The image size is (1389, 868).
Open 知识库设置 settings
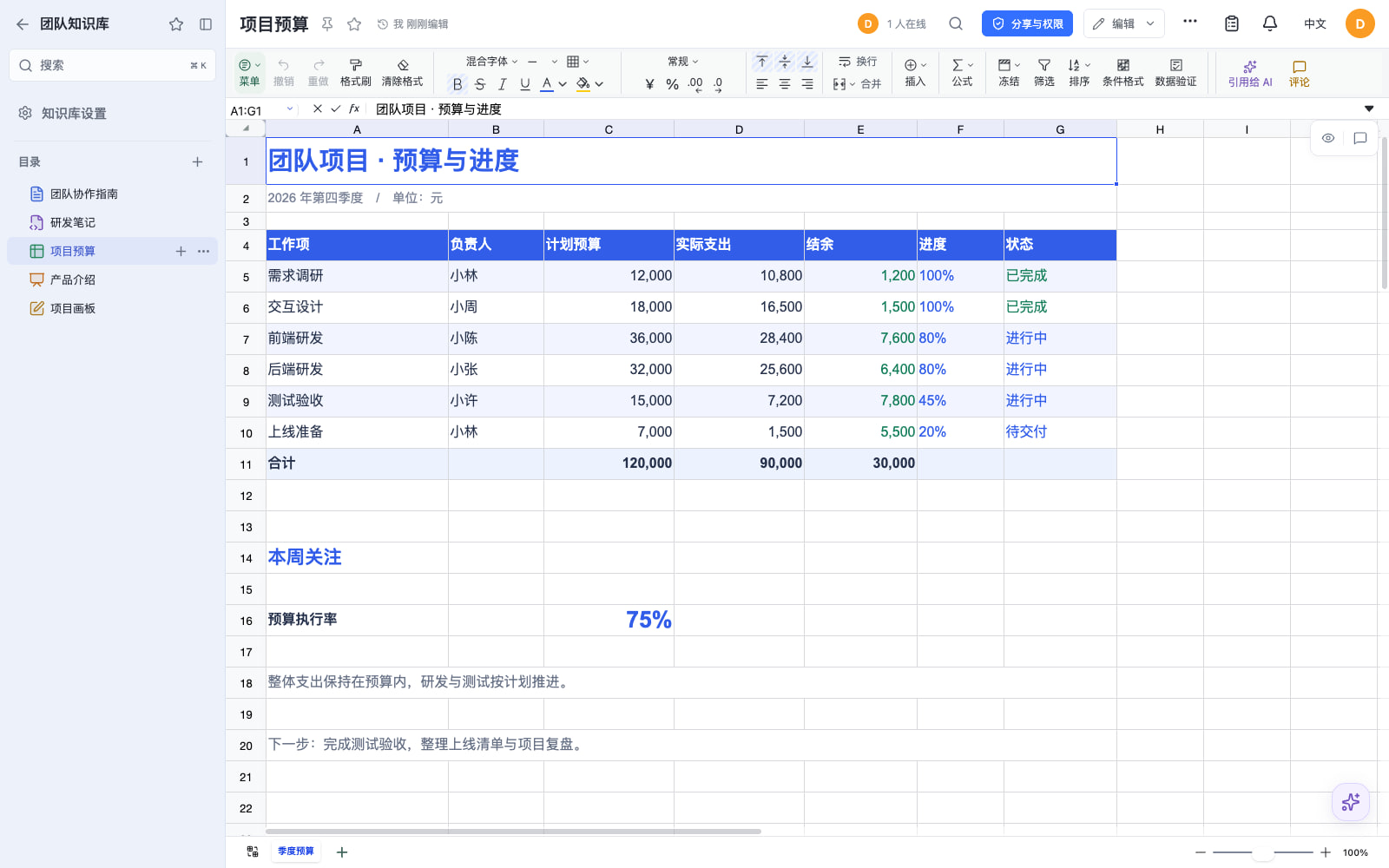[74, 113]
